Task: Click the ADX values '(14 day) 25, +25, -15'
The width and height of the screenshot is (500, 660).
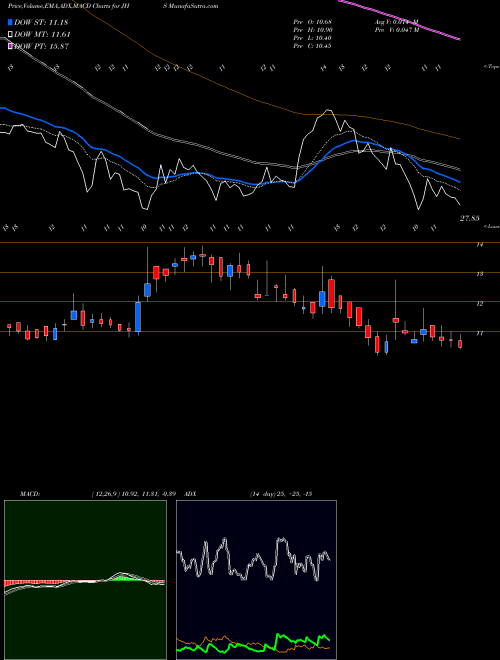Action: point(280,494)
